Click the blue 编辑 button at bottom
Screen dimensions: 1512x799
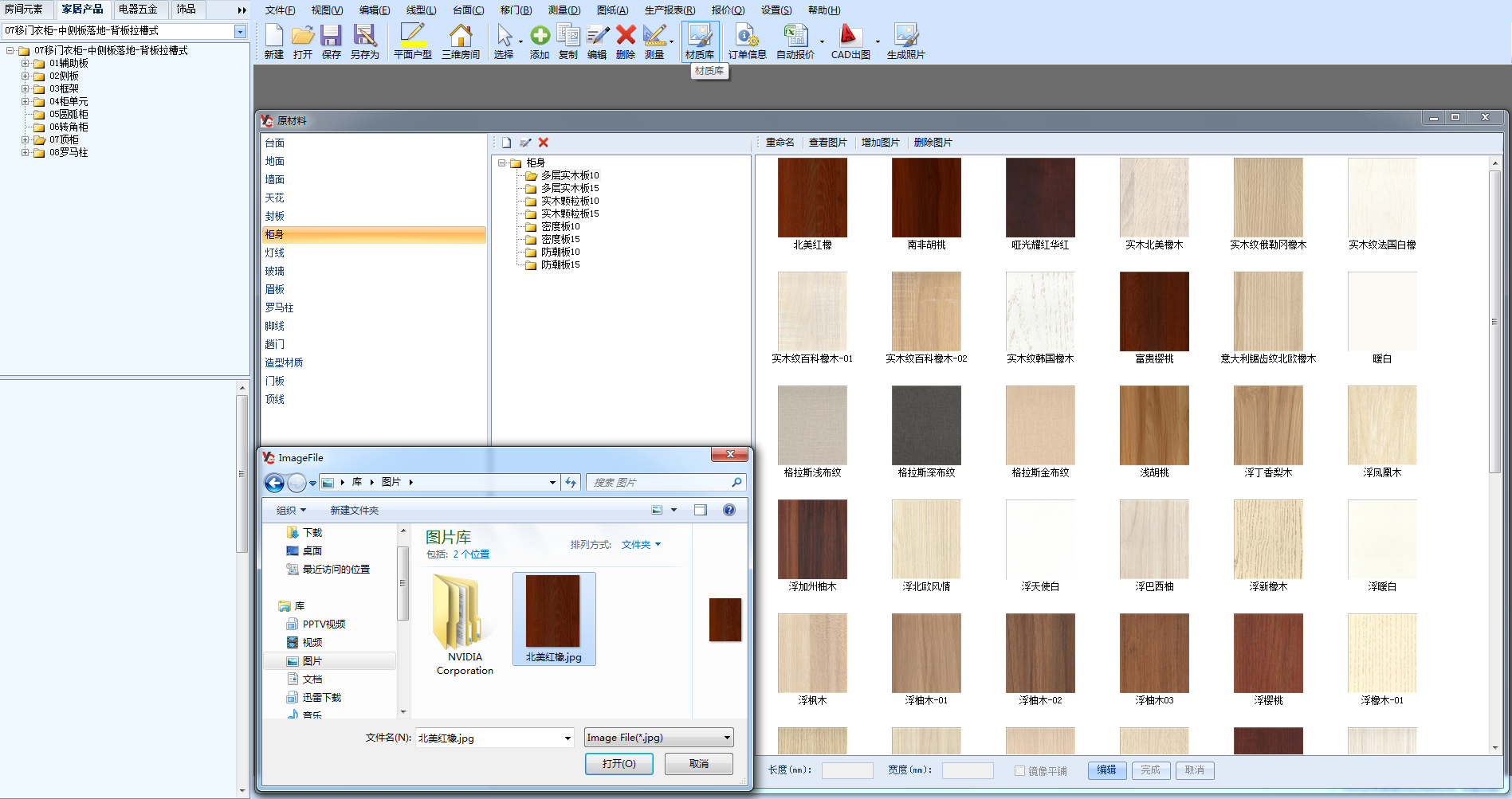click(x=1106, y=770)
